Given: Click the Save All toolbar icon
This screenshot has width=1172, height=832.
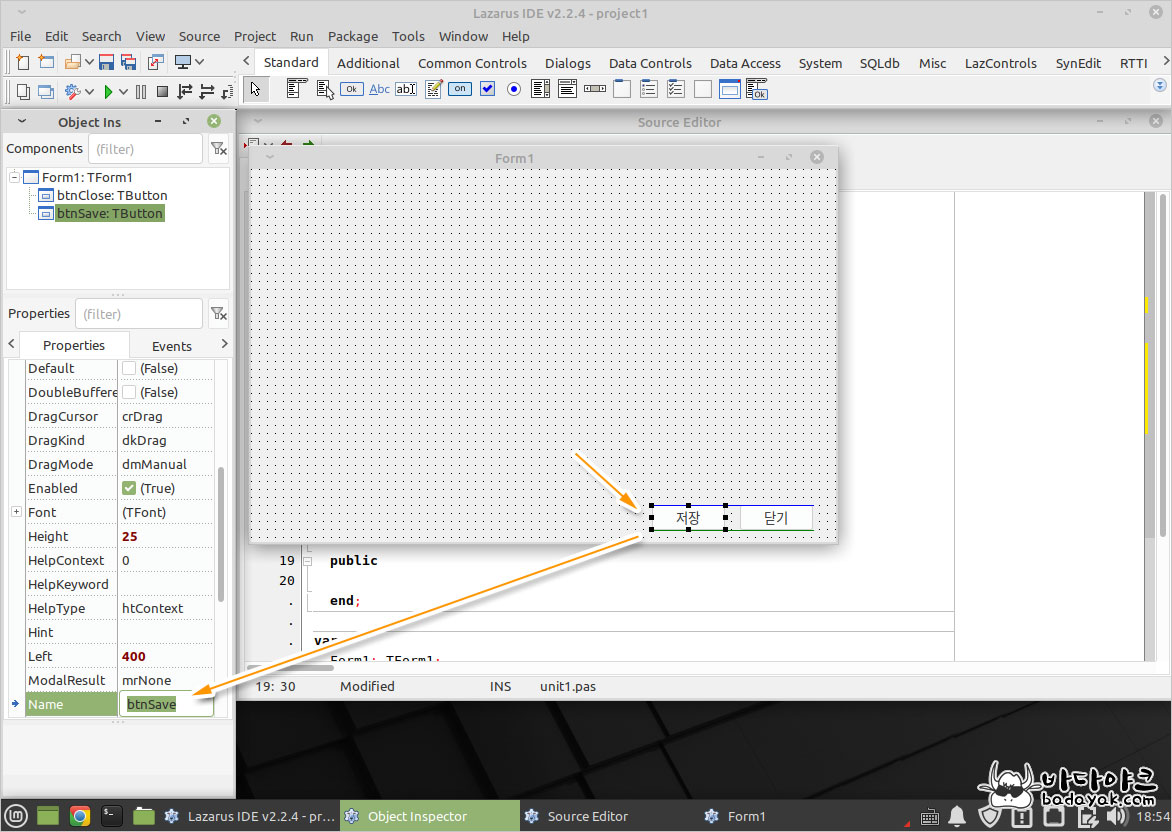Looking at the screenshot, I should click(x=129, y=62).
